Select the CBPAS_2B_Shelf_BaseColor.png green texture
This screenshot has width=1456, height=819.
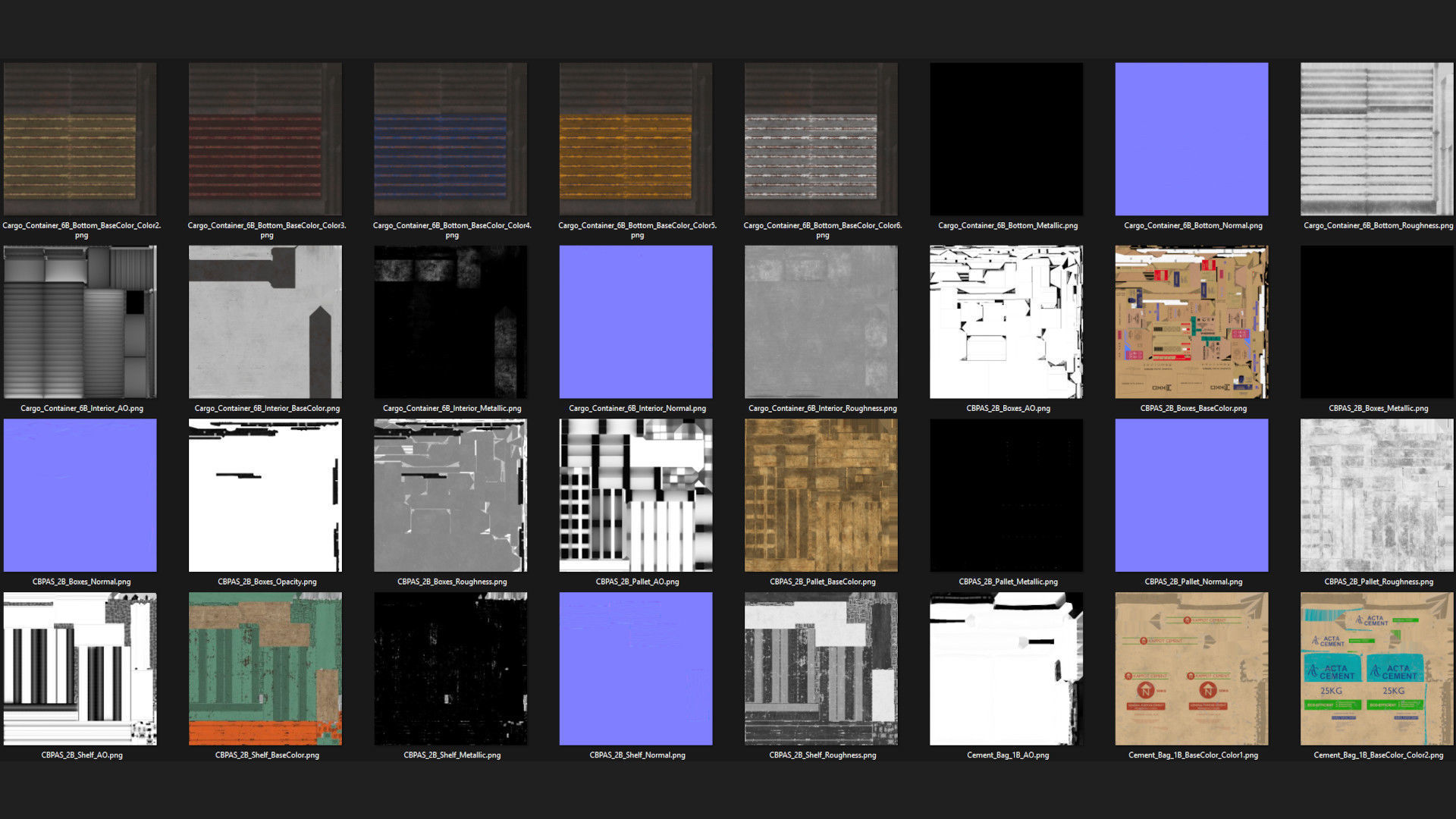point(265,669)
